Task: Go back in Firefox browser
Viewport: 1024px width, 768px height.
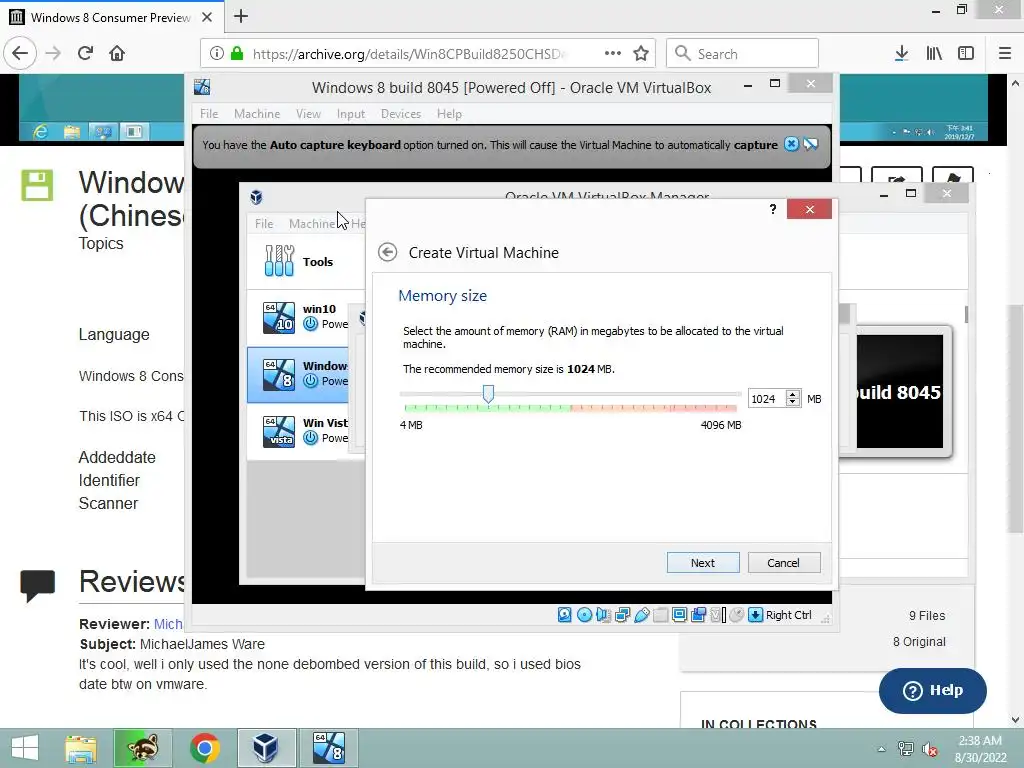Action: click(20, 53)
